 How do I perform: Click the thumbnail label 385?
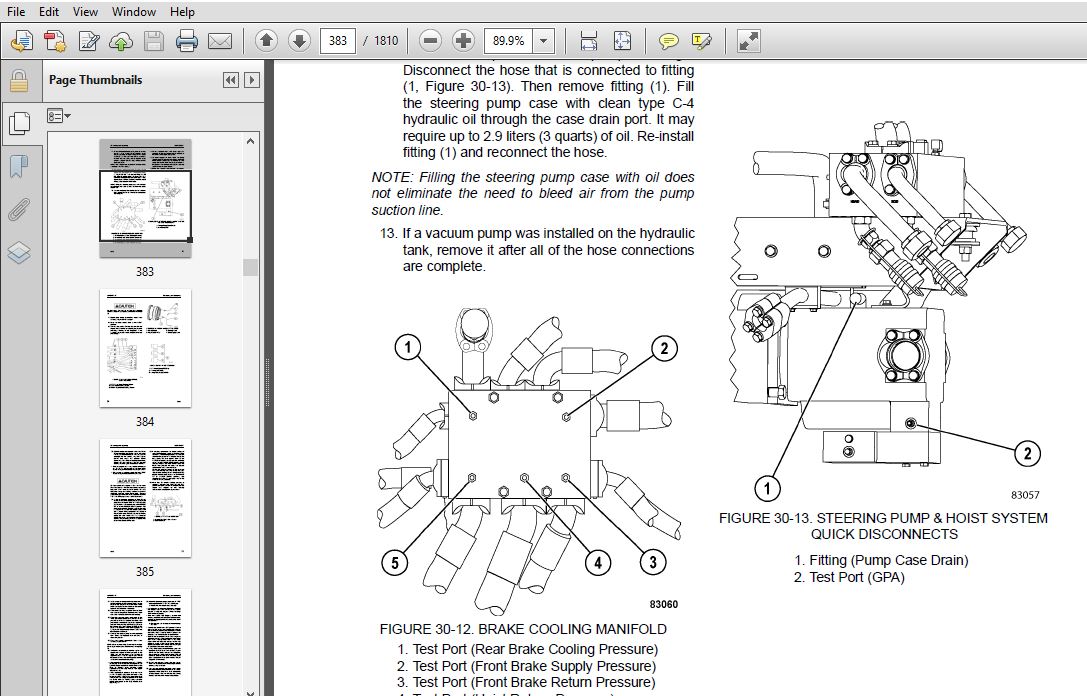(x=145, y=572)
